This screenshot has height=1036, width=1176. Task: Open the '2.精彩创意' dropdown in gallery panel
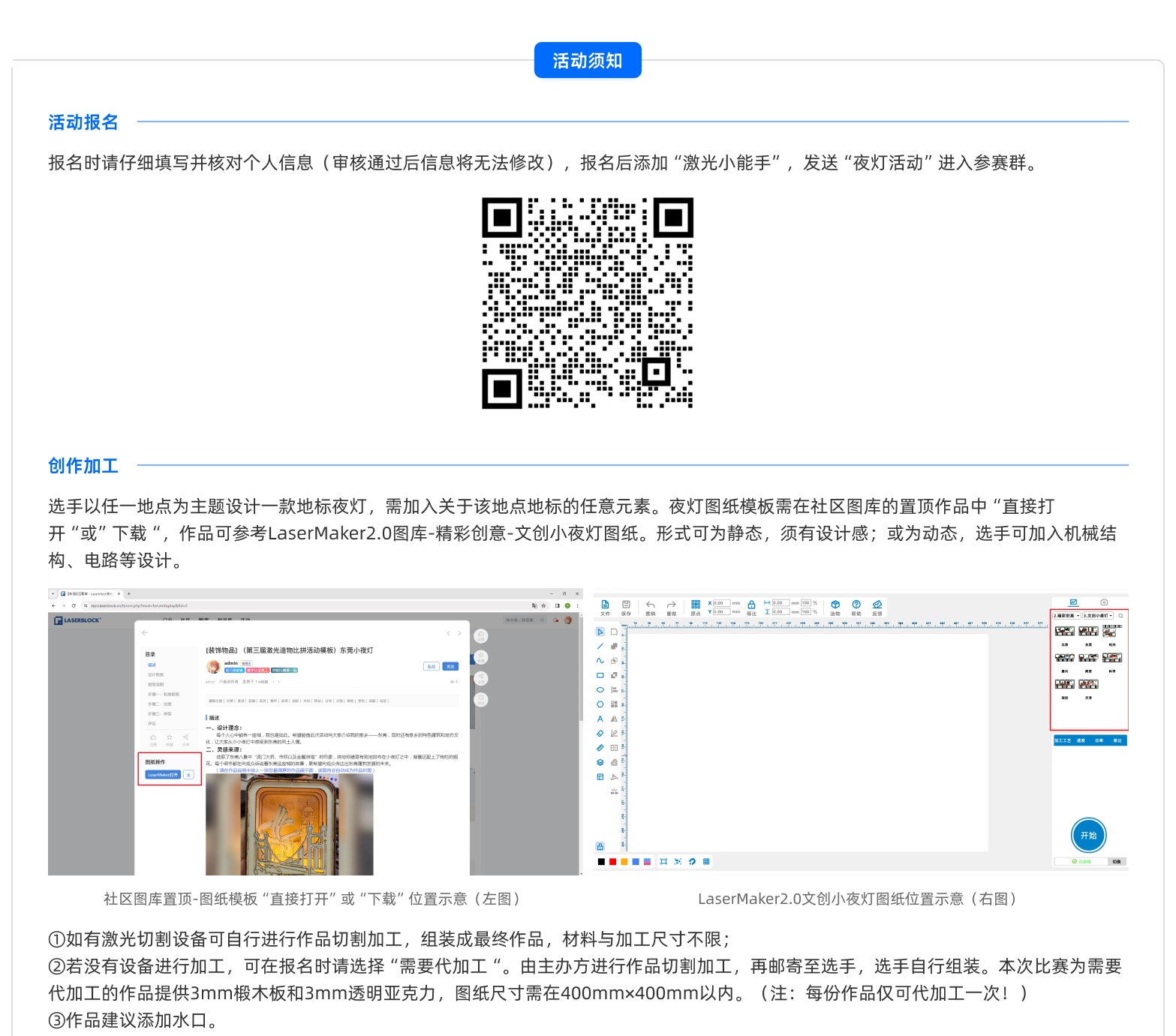(x=1066, y=615)
